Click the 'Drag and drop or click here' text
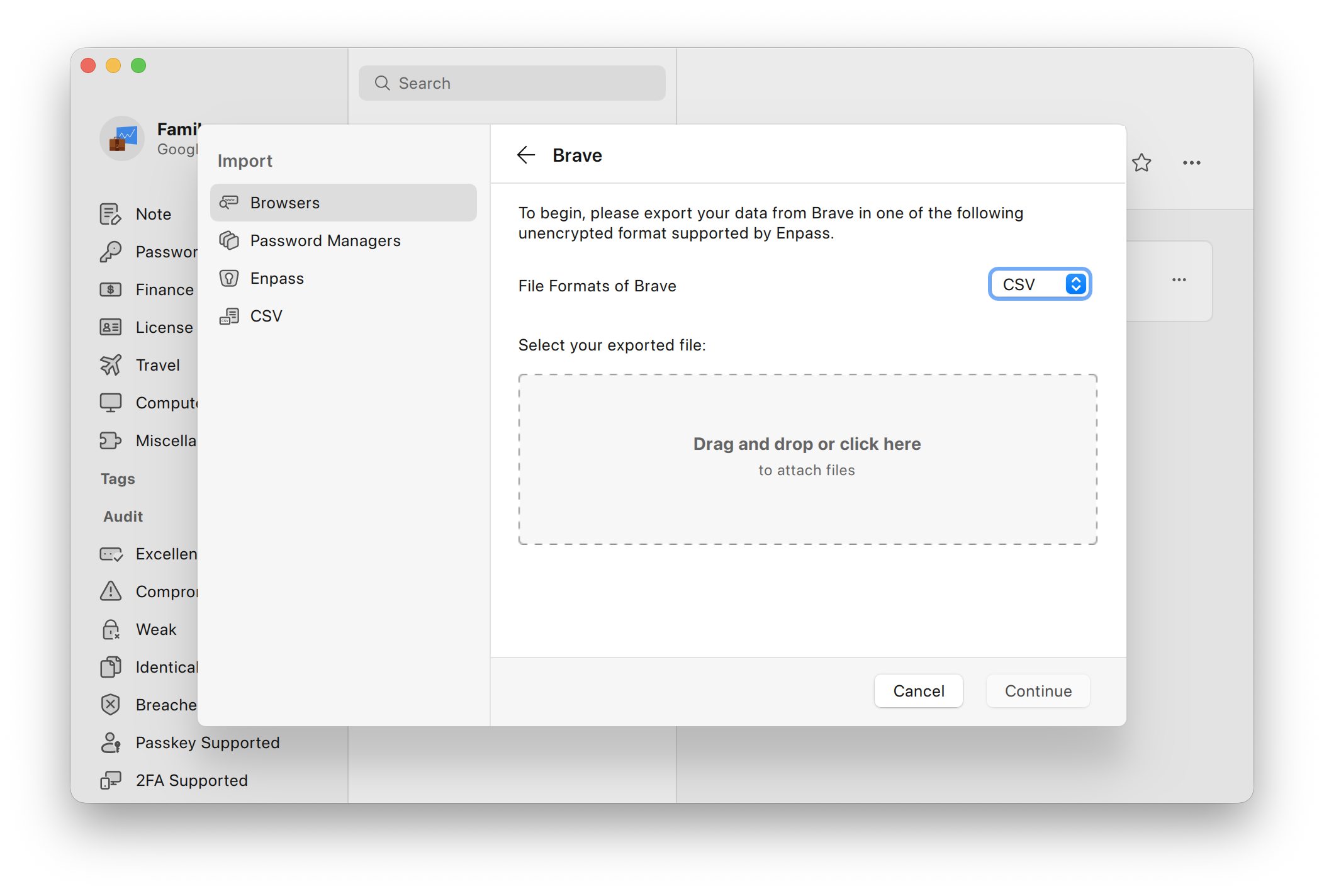 point(807,444)
